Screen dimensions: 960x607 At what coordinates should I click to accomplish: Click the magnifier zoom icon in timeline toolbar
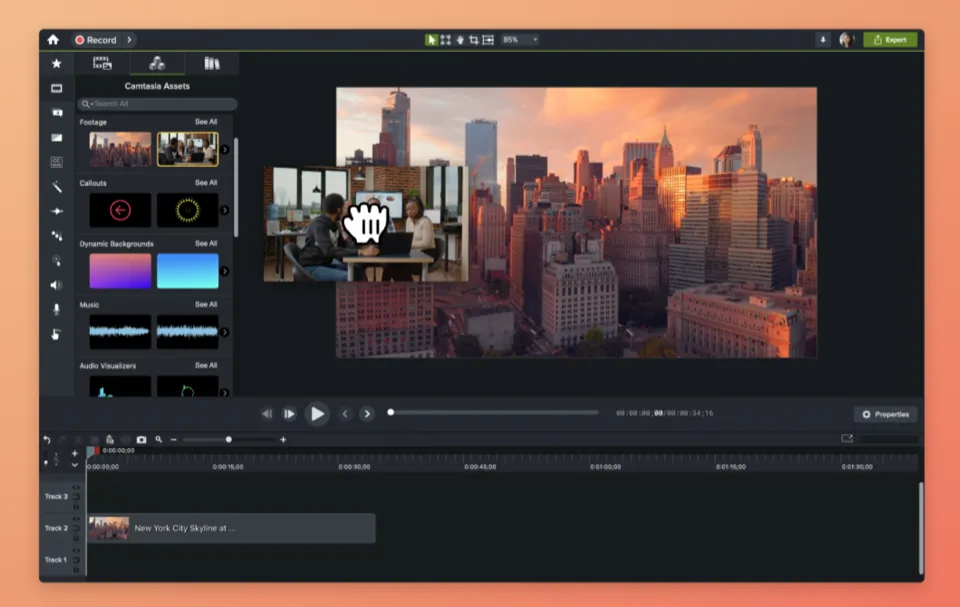click(159, 440)
